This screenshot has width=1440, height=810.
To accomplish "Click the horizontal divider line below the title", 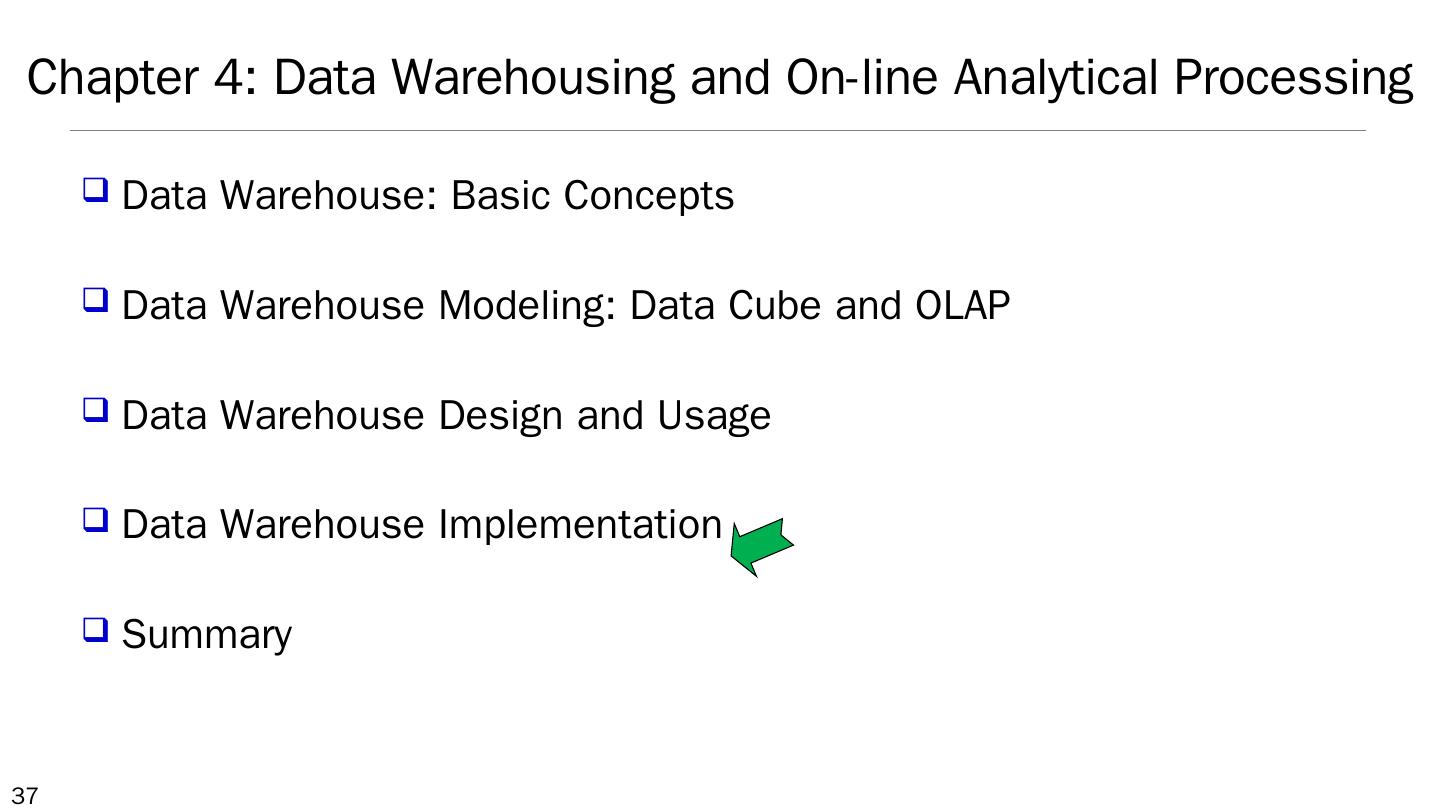I will point(717,131).
